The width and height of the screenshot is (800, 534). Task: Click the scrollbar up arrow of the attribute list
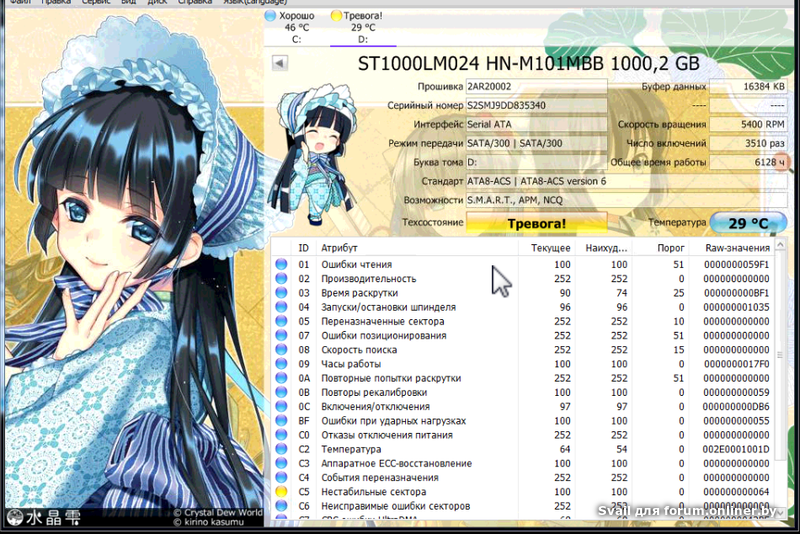[780, 245]
